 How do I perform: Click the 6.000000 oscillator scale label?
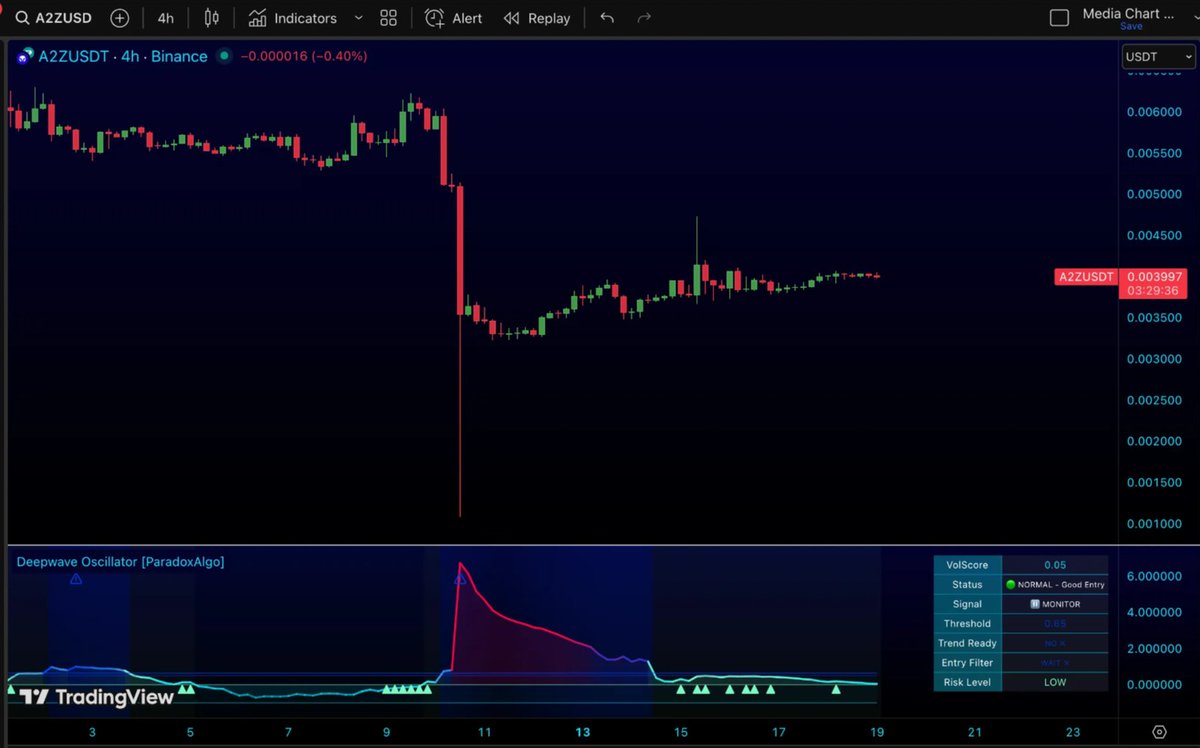click(1153, 576)
